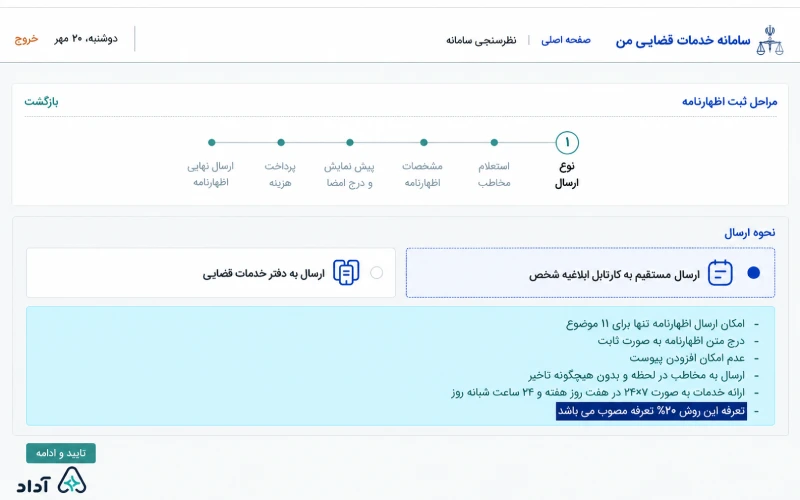
Task: Click label ارسال به دفتر خدمات قضایی
Action: coord(263,273)
